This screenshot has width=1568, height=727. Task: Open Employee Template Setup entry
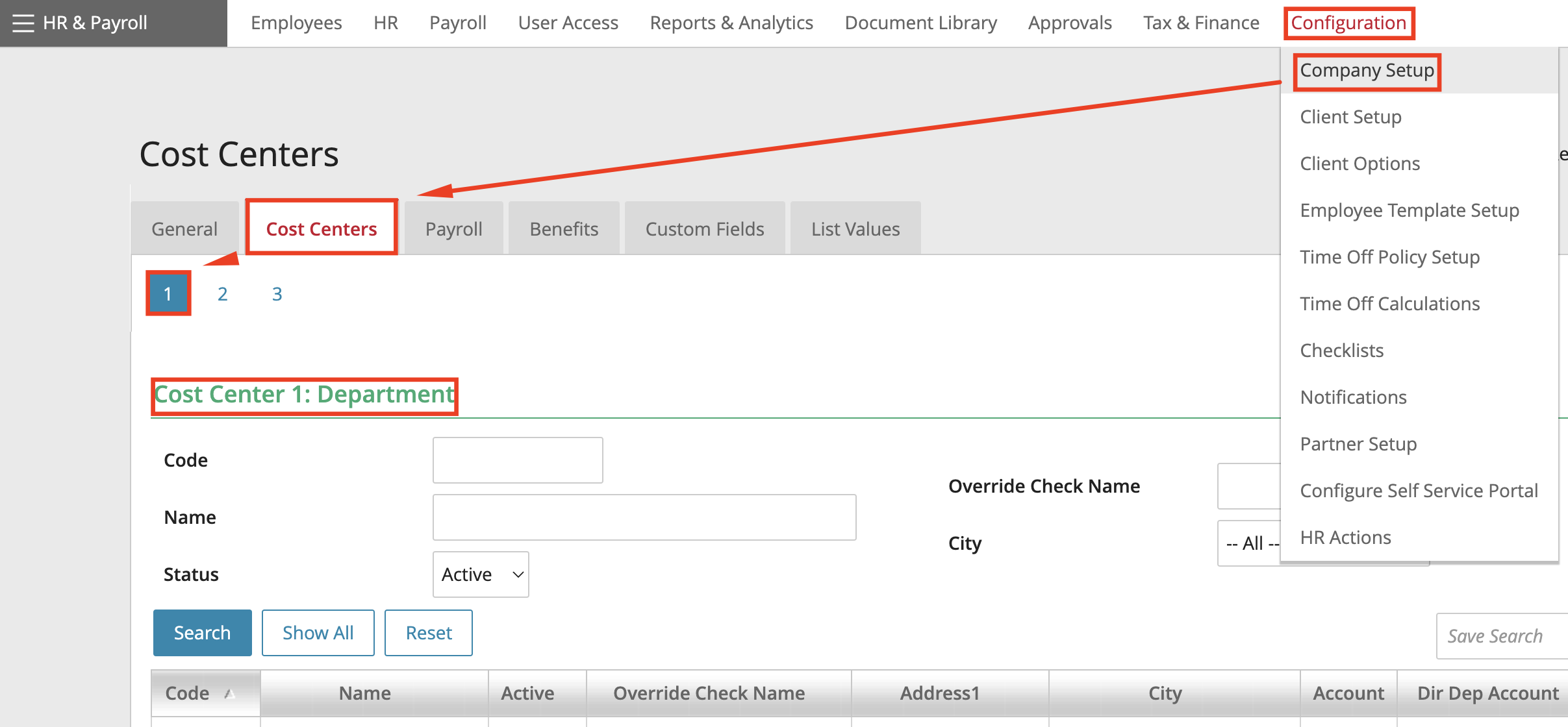pos(1409,210)
